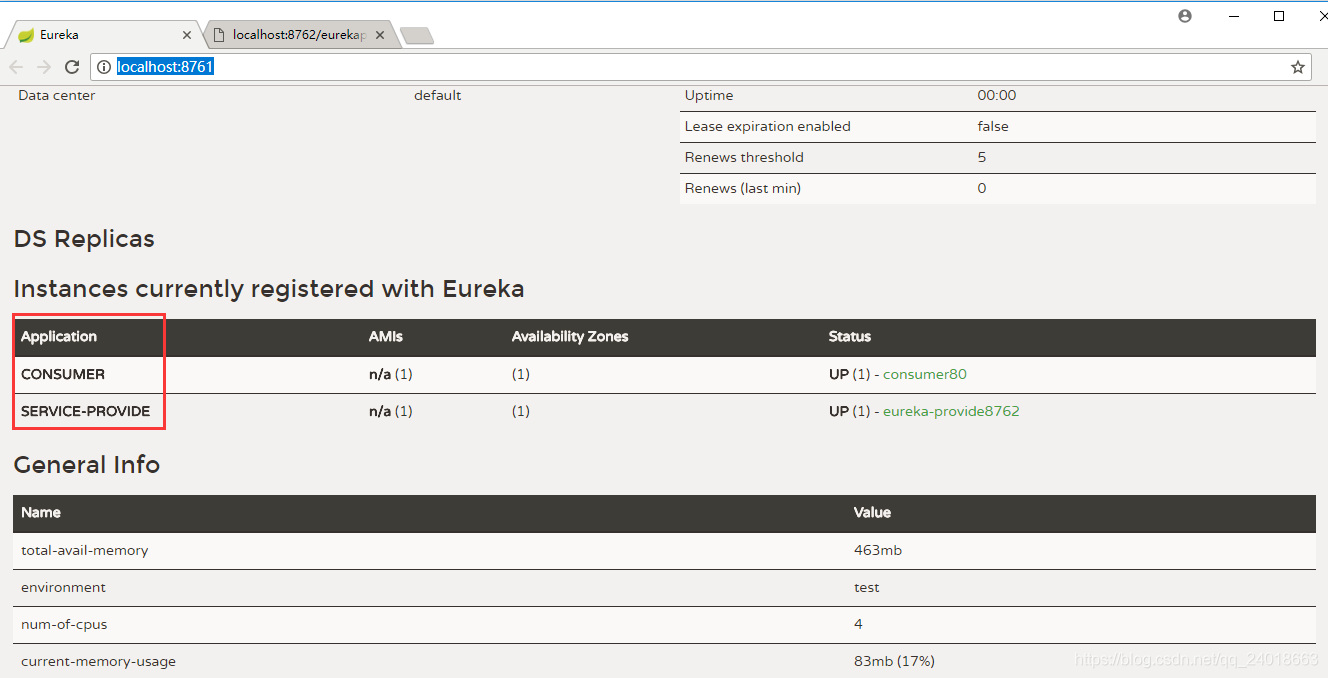Screen dimensions: 1328x678
Task: Click the num-of-cpus row name
Action: click(x=64, y=624)
